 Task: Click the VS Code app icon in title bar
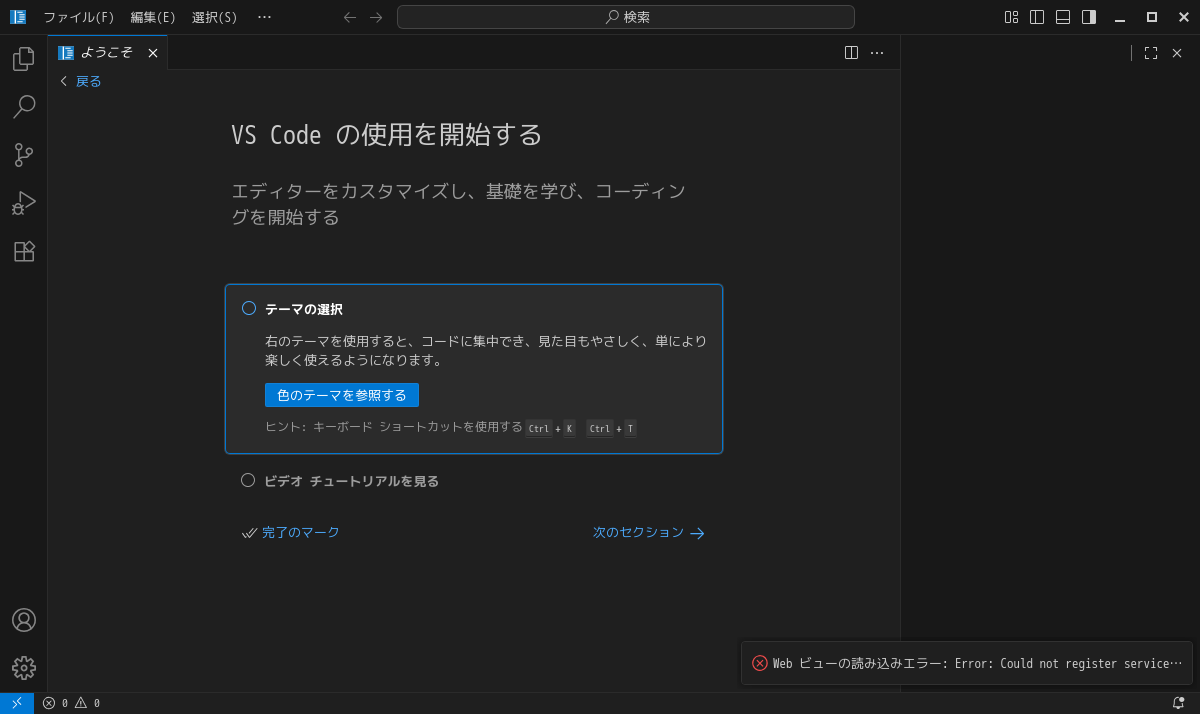tap(18, 17)
